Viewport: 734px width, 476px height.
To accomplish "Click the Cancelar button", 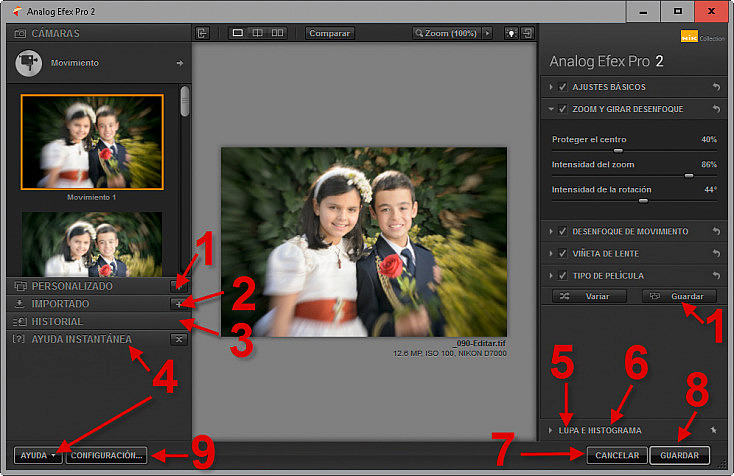I will [617, 455].
